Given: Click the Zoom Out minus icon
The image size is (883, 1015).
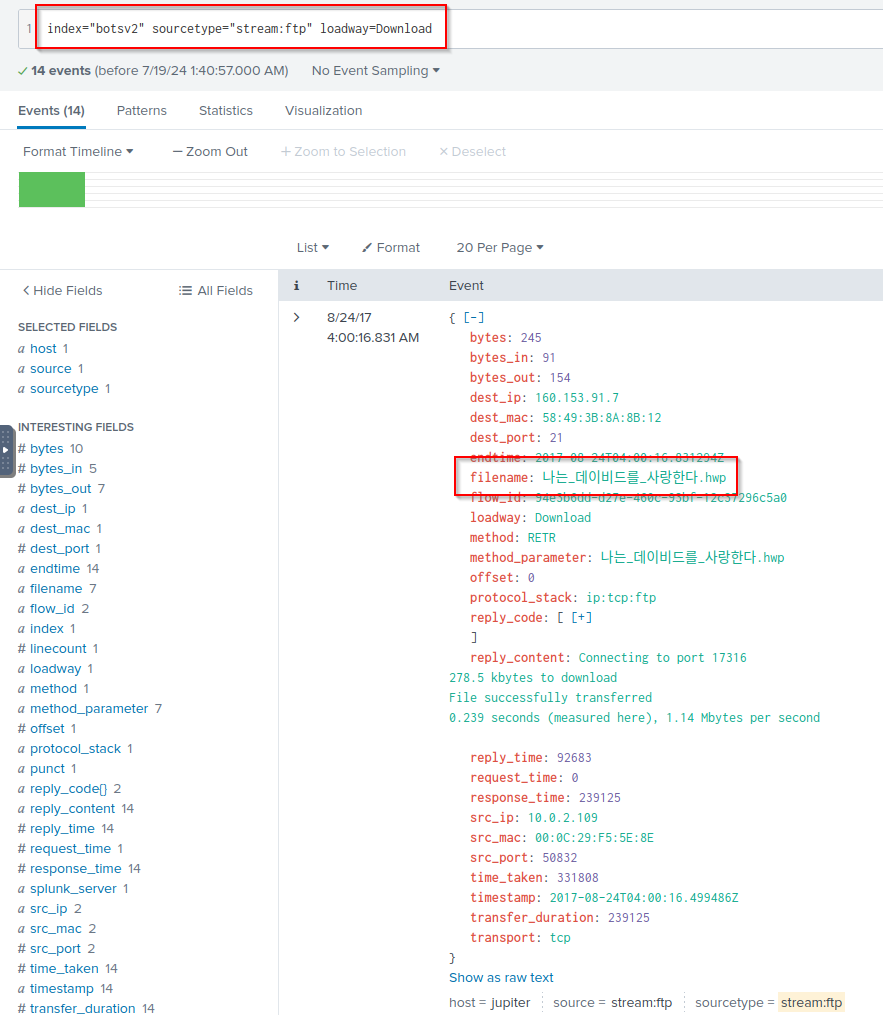Looking at the screenshot, I should (177, 152).
